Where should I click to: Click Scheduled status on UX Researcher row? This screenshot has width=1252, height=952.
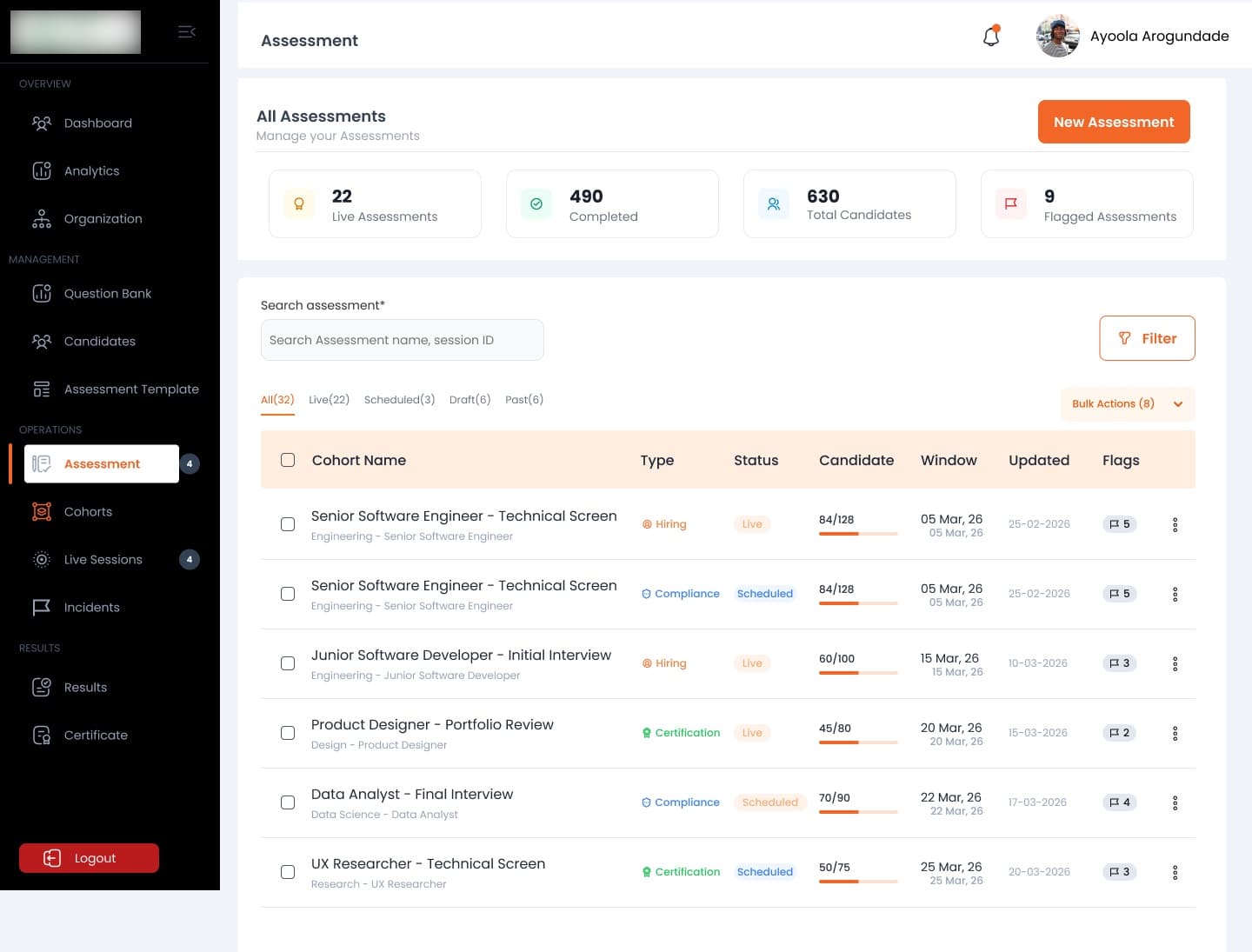point(765,872)
